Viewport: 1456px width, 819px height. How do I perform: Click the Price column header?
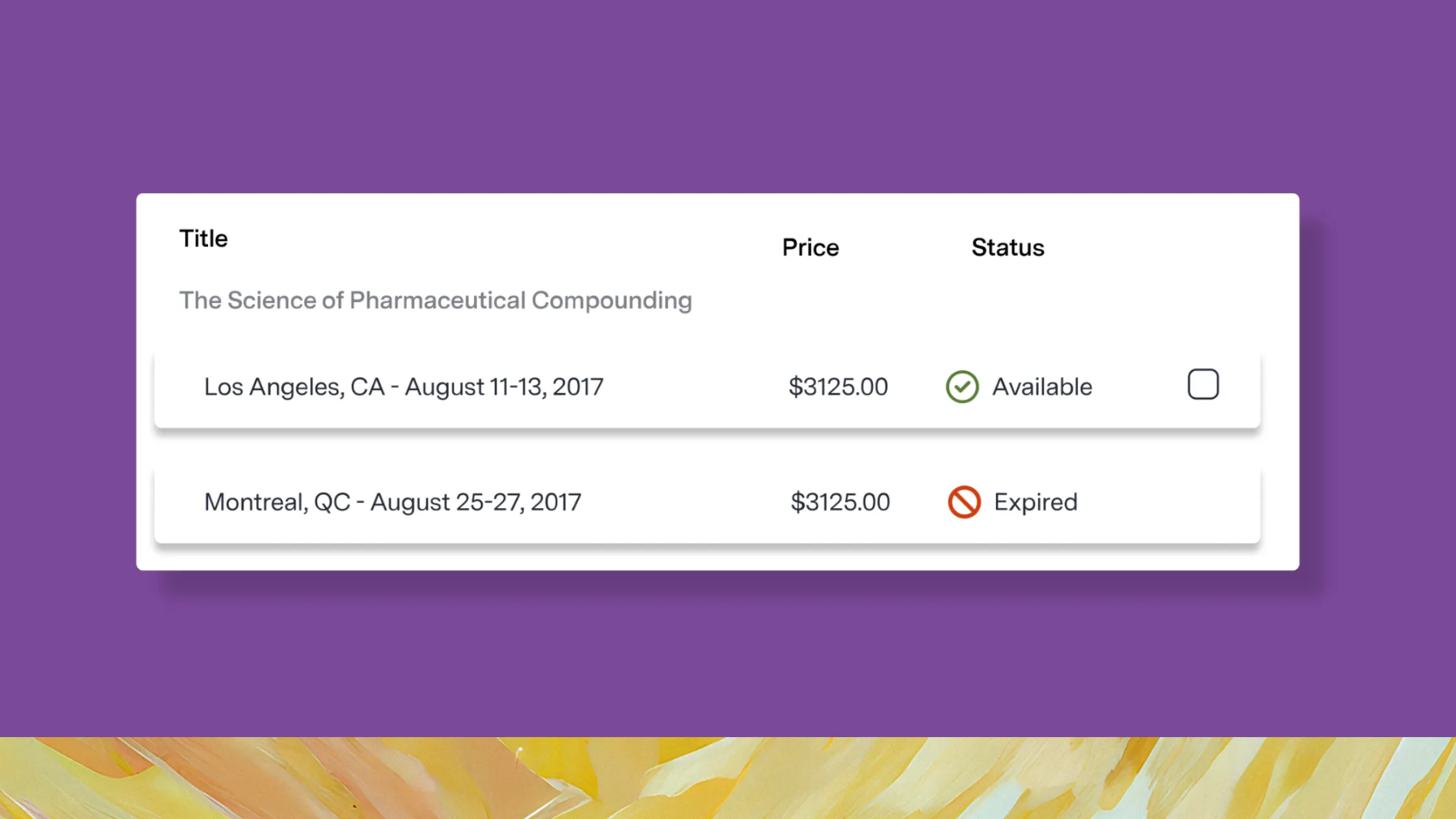pyautogui.click(x=811, y=248)
